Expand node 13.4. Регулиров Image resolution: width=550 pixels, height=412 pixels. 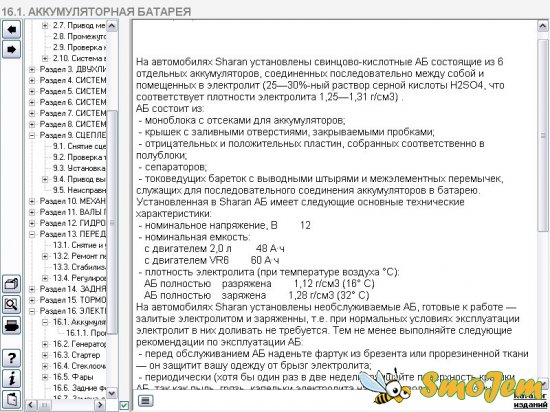pyautogui.click(x=45, y=278)
